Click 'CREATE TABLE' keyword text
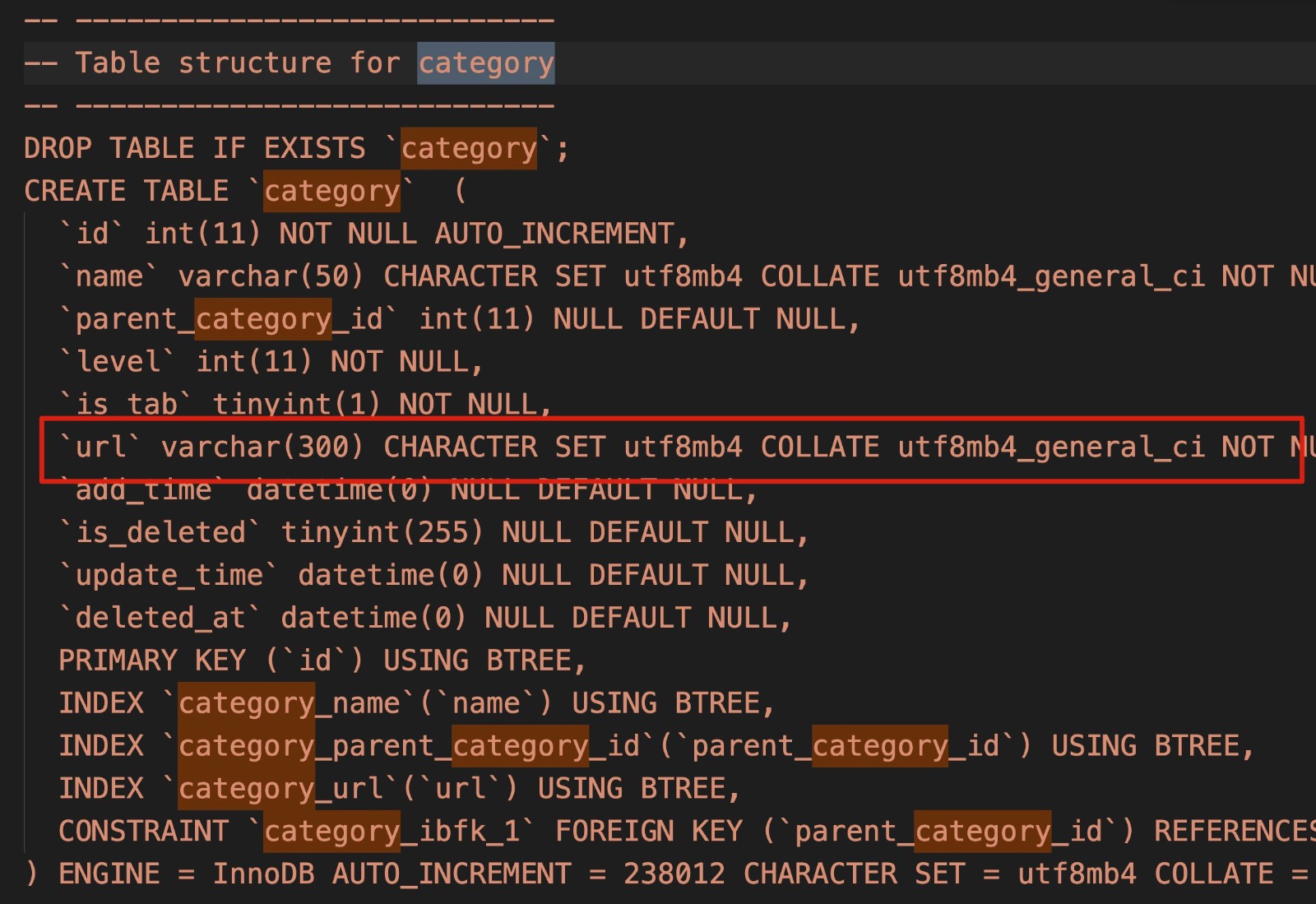The height and width of the screenshot is (904, 1316). (x=127, y=191)
